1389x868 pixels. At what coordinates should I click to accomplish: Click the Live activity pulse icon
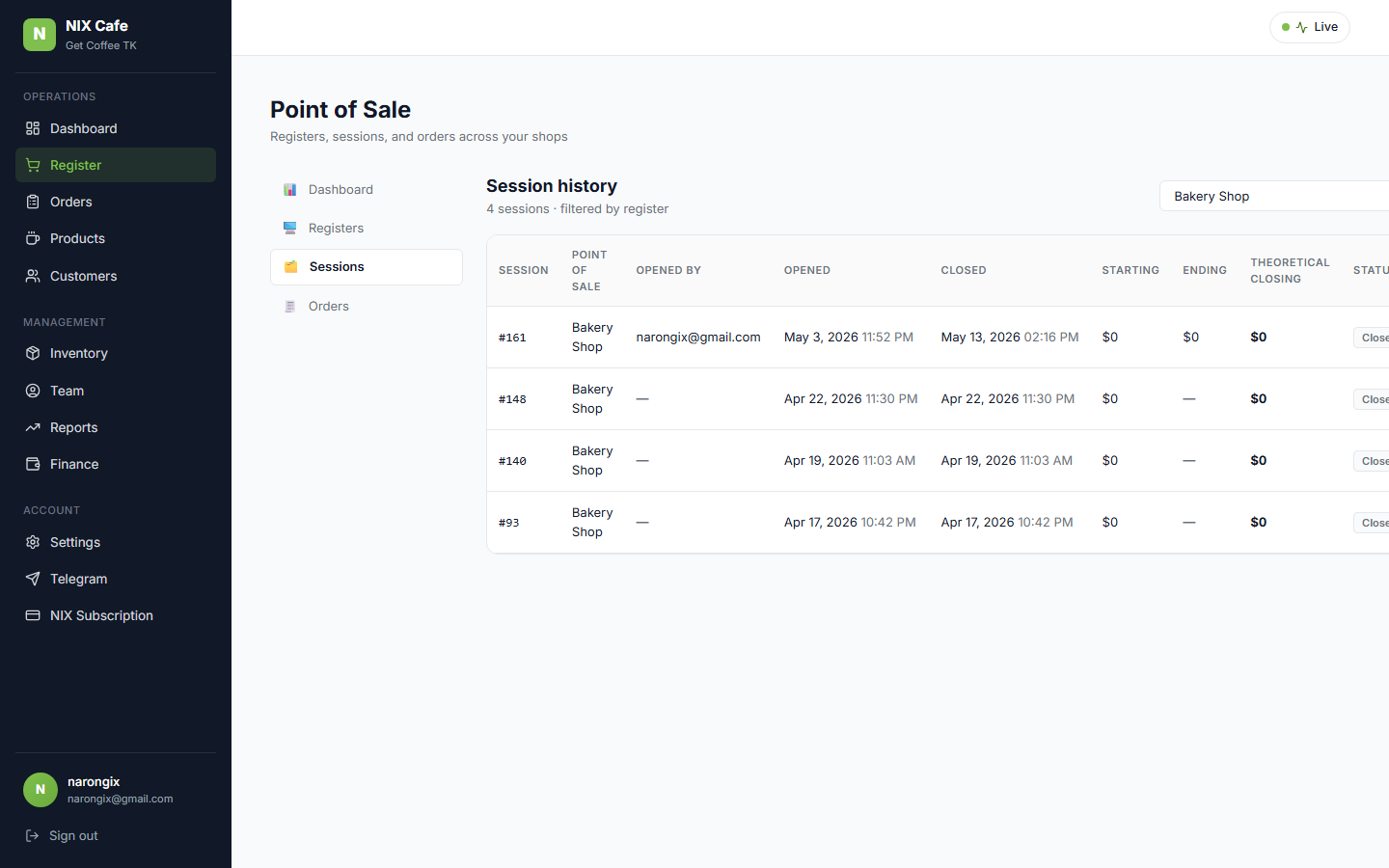[x=1301, y=27]
